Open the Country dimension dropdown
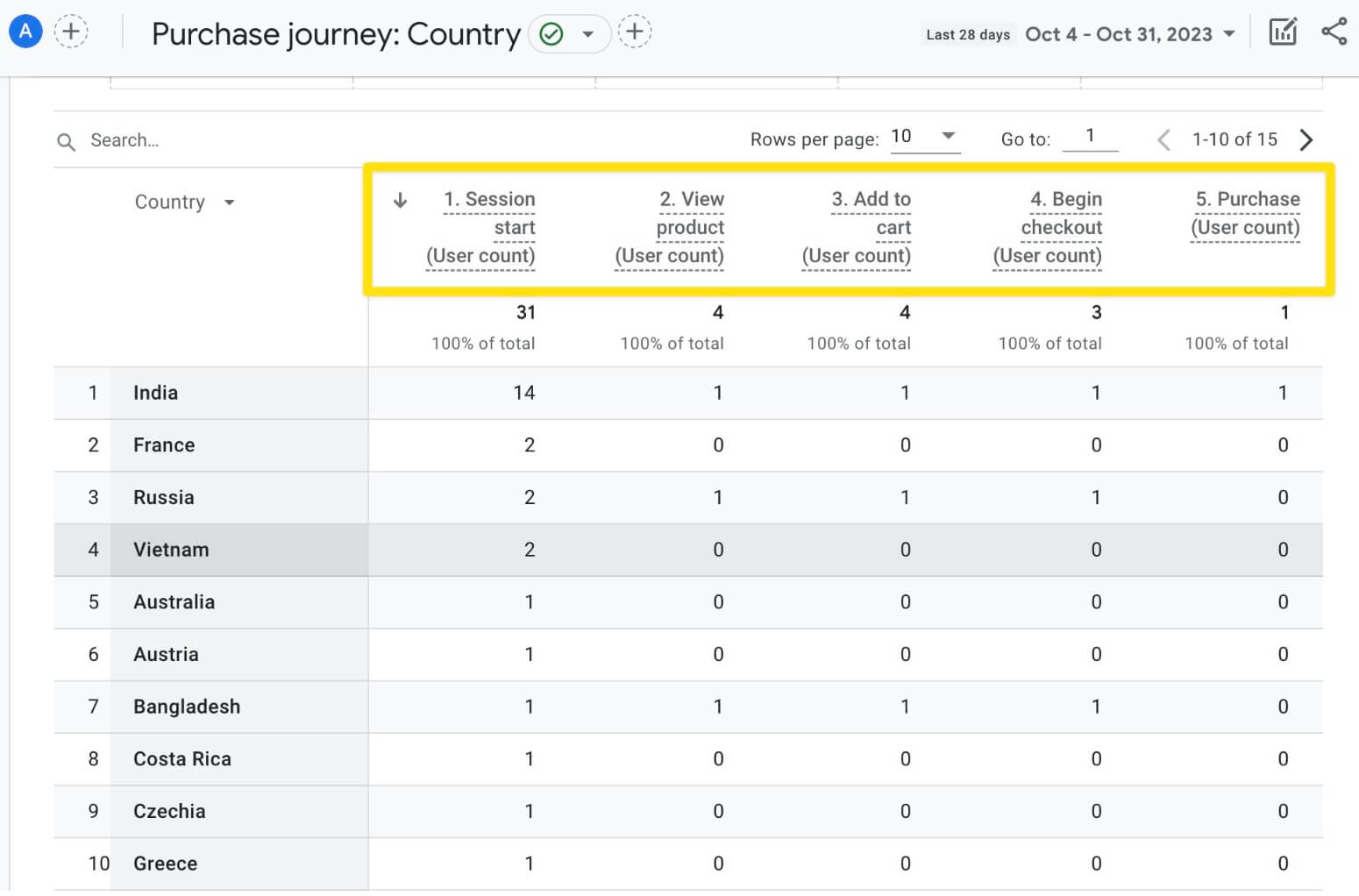 pyautogui.click(x=185, y=203)
